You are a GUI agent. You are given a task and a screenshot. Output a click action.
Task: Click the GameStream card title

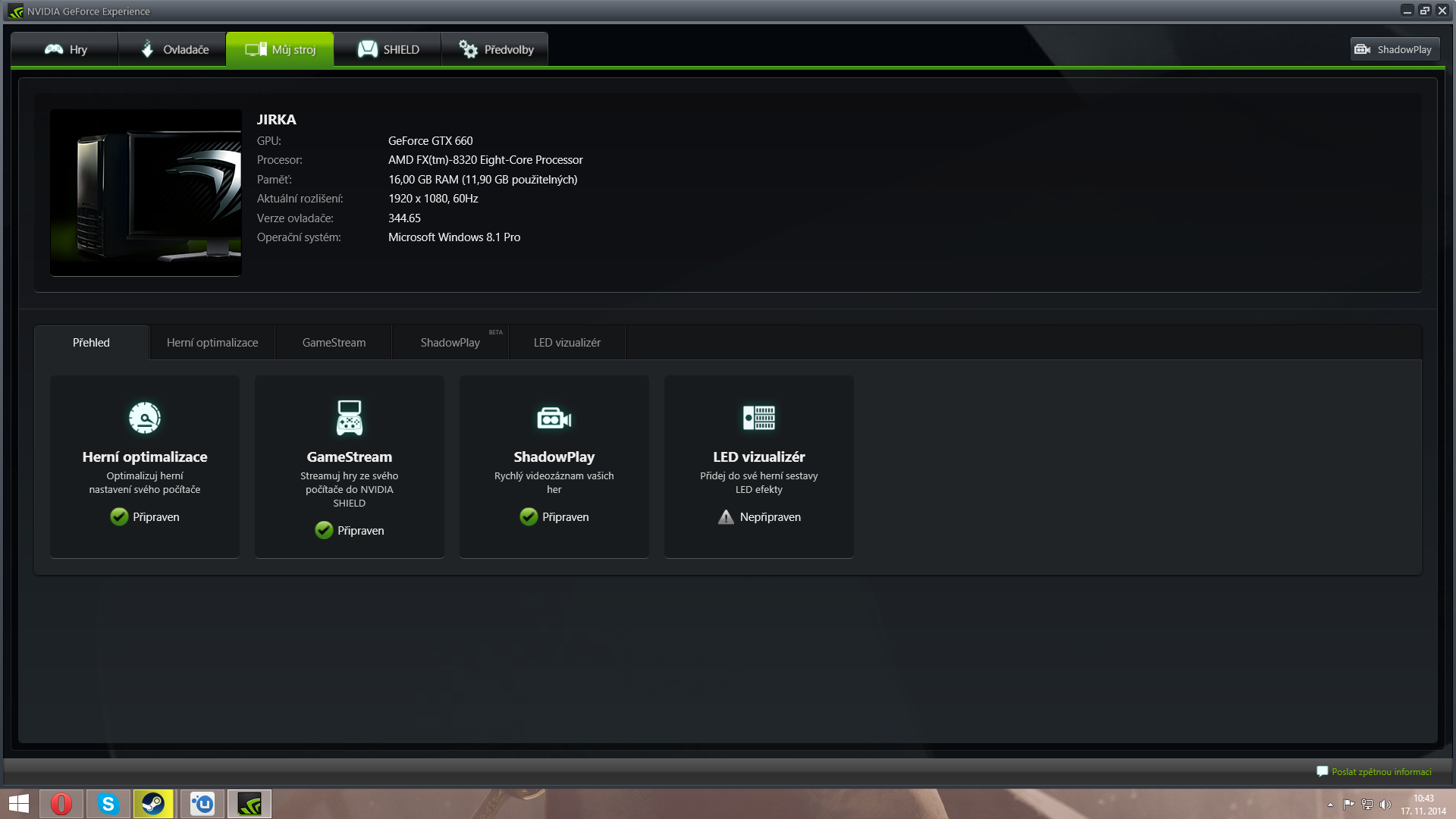pos(350,457)
